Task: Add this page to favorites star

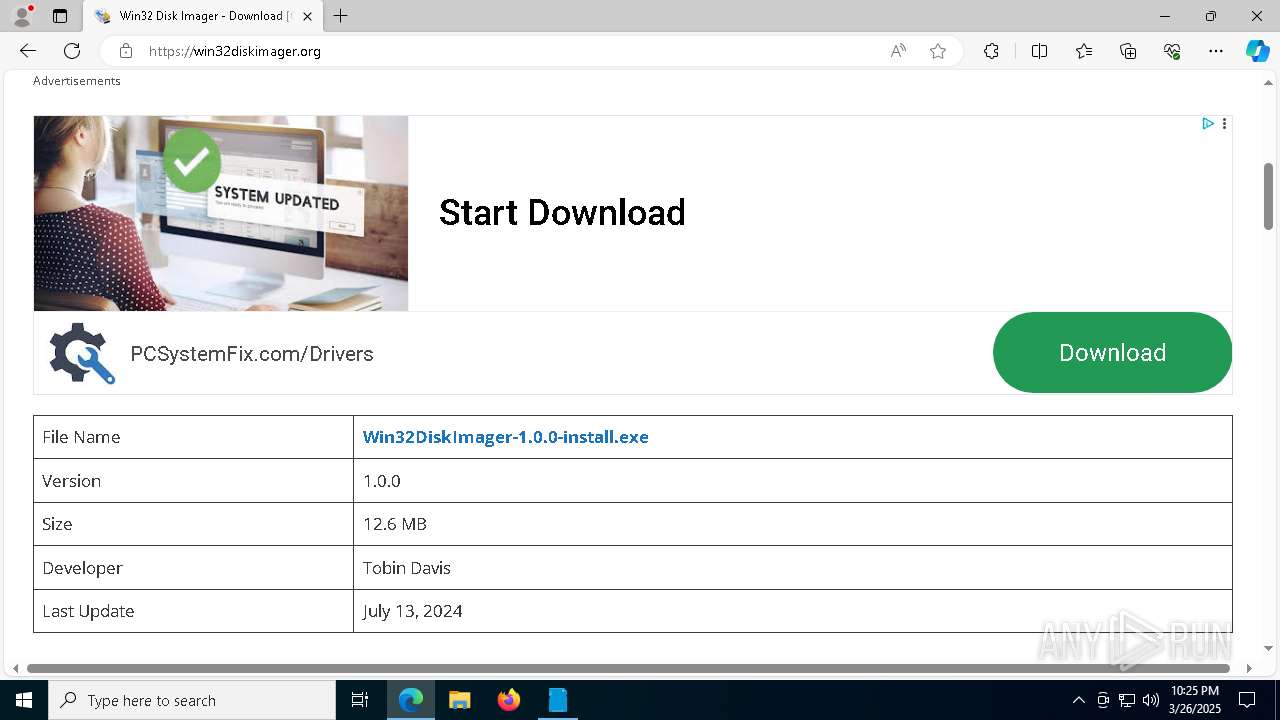Action: (x=938, y=51)
